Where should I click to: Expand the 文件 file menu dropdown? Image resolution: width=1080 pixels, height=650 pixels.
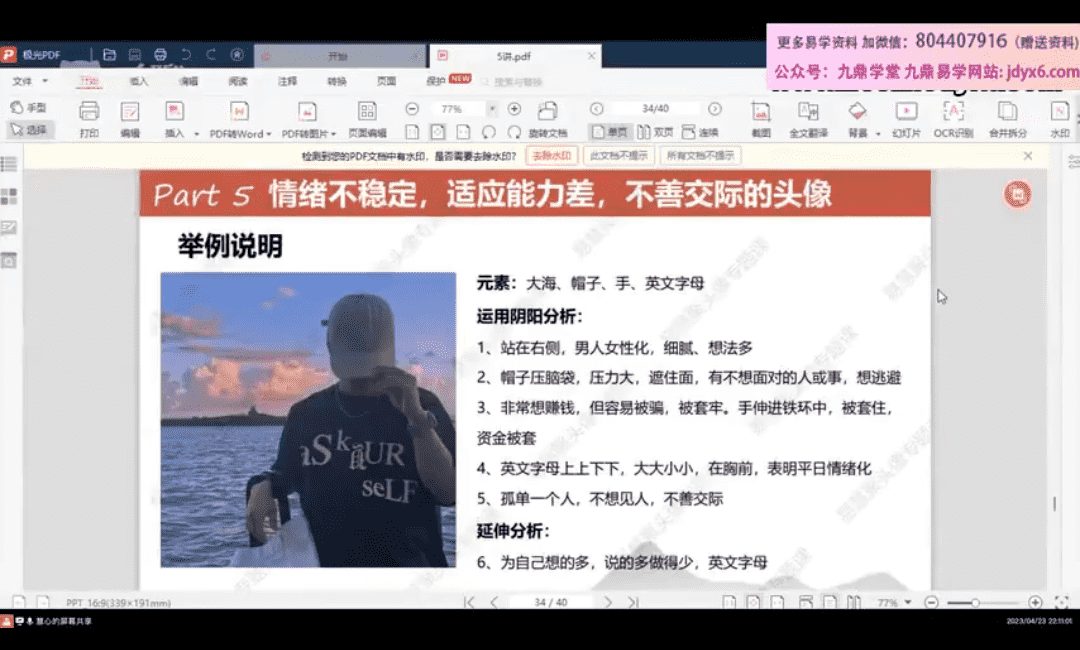click(x=43, y=81)
